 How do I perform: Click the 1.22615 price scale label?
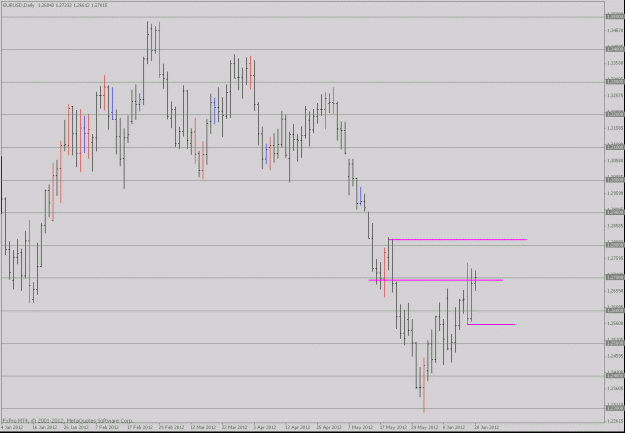coord(616,421)
